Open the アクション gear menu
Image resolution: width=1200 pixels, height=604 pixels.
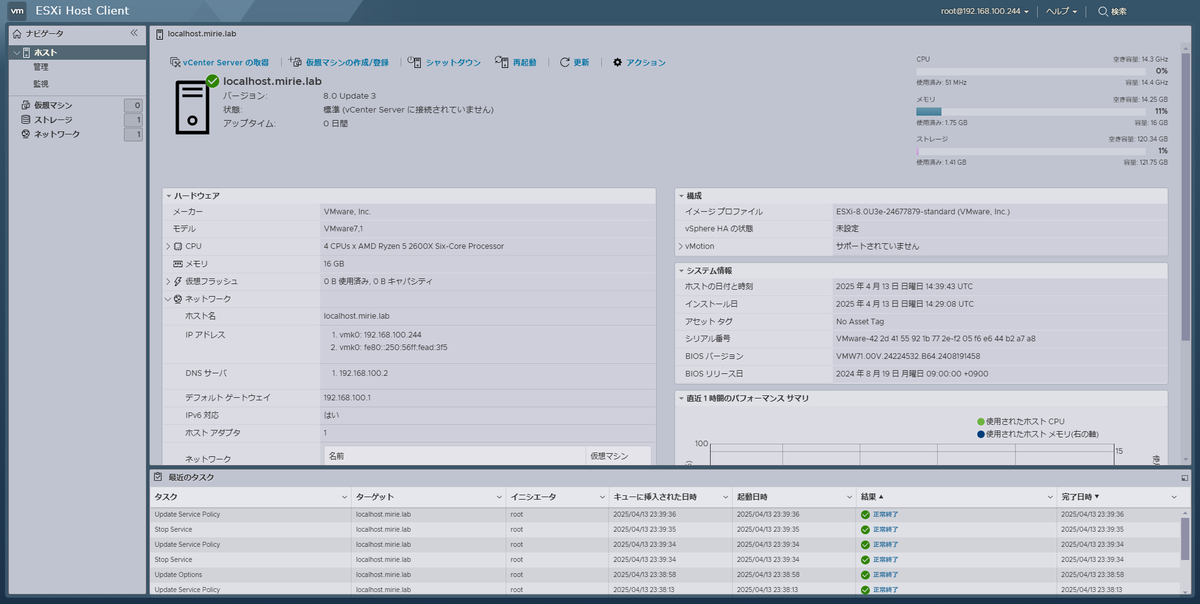[639, 62]
